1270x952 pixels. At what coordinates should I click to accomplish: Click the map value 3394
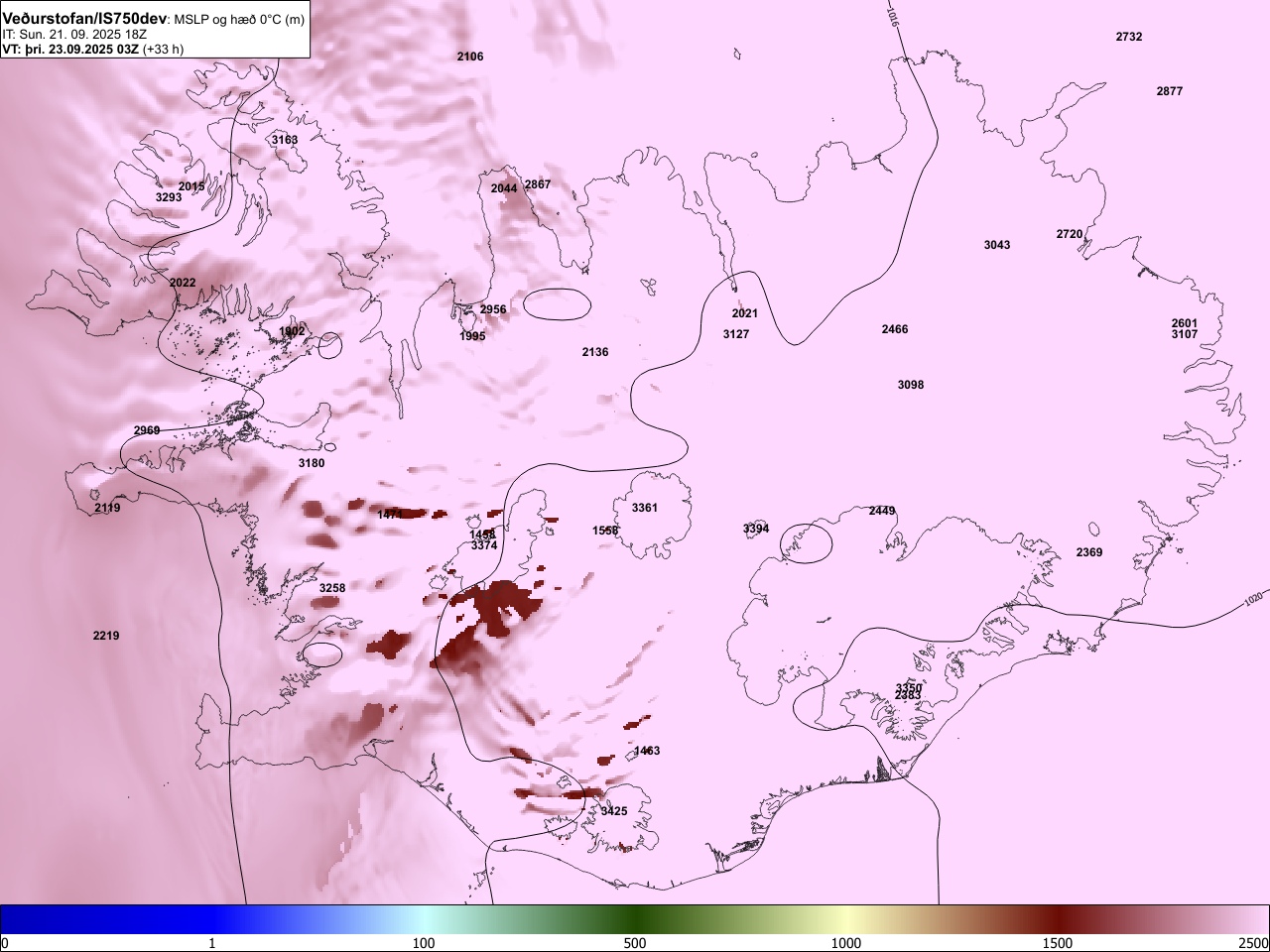[756, 529]
